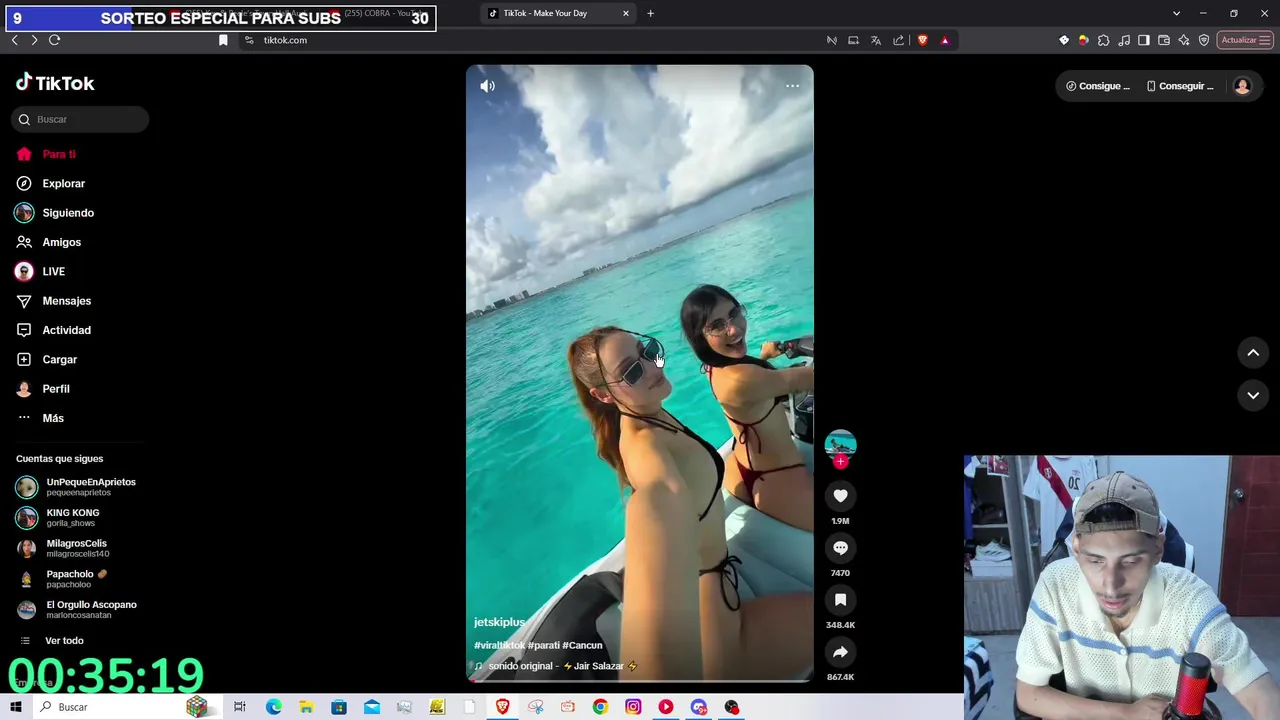Follow the creator via red plus badge
Image resolution: width=1280 pixels, height=720 pixels.
(840, 462)
